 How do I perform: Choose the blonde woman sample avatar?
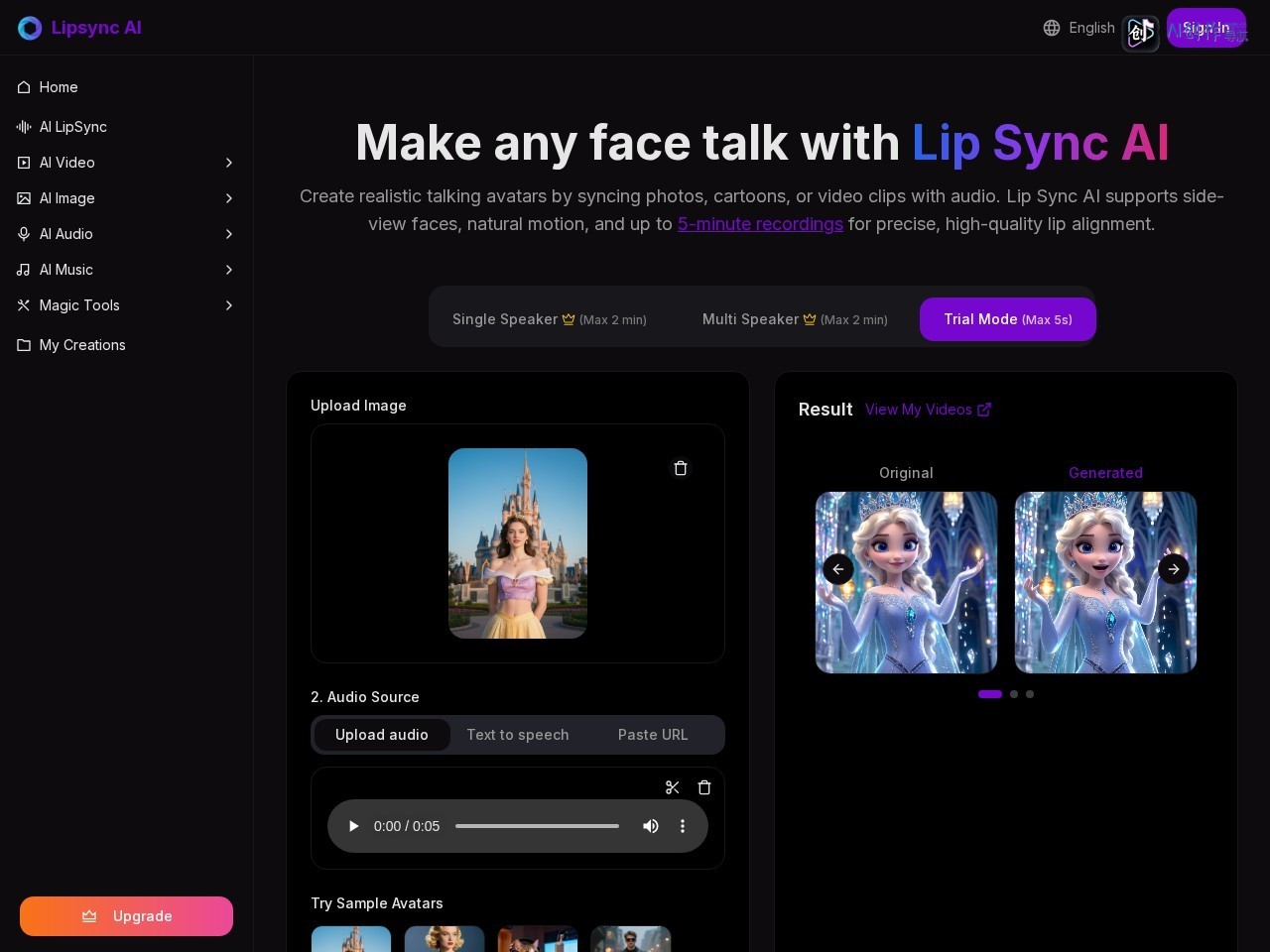click(x=444, y=939)
